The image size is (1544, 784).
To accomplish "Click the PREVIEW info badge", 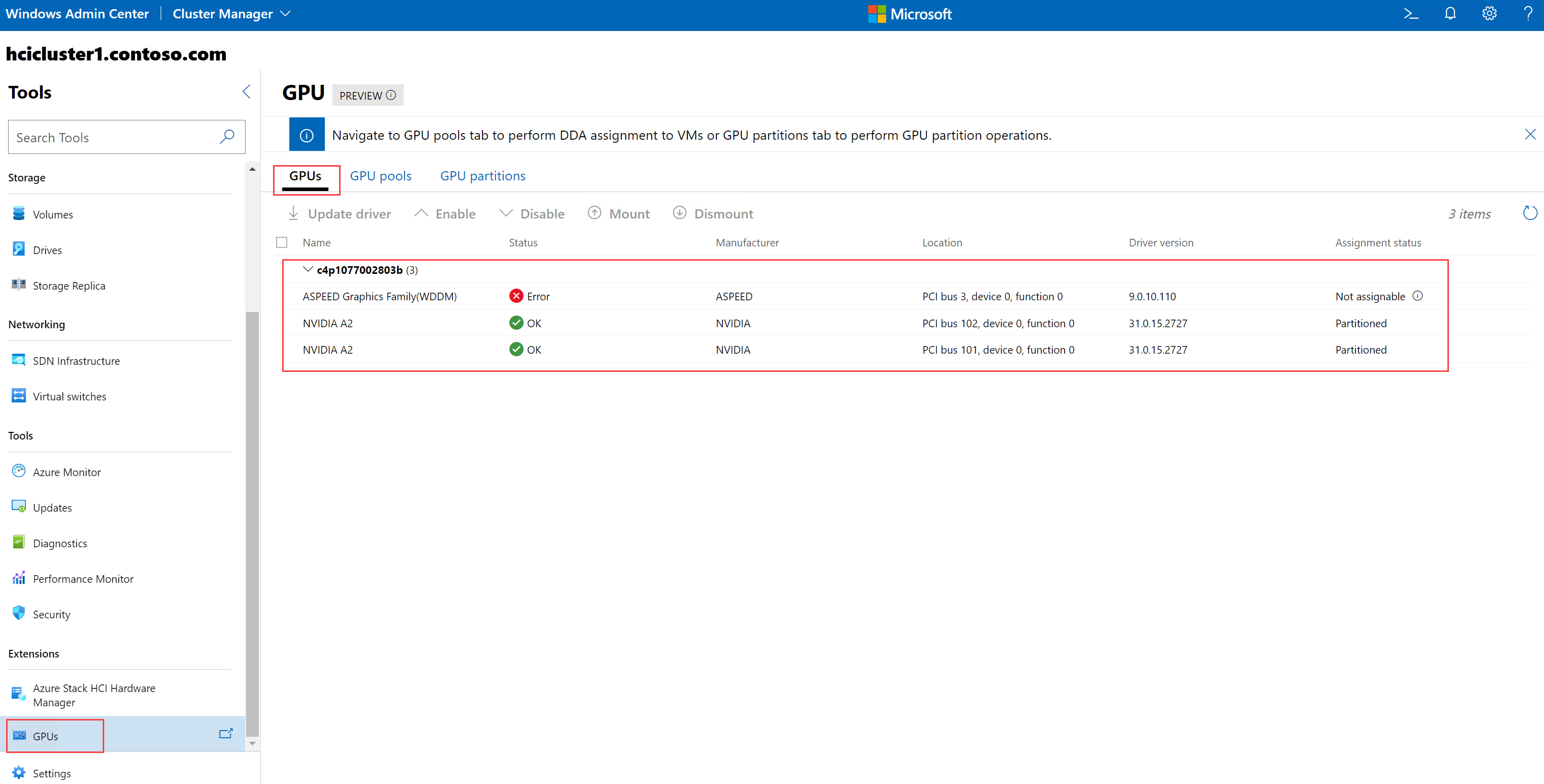I will [368, 95].
